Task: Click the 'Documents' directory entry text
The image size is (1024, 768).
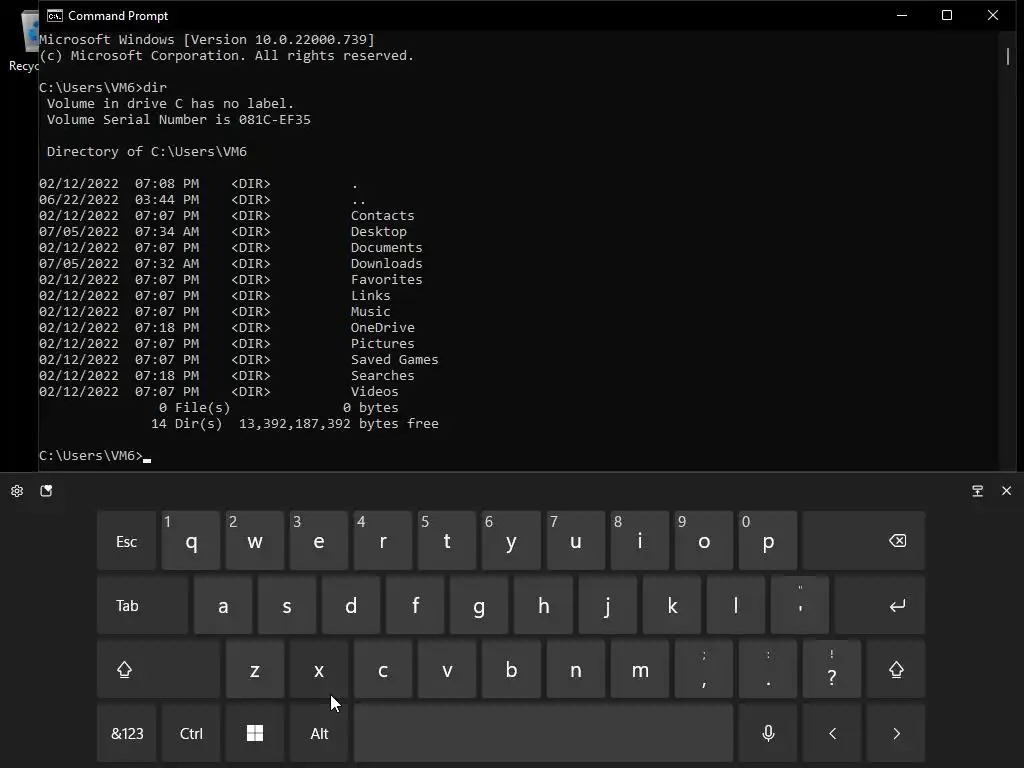Action: (x=387, y=248)
